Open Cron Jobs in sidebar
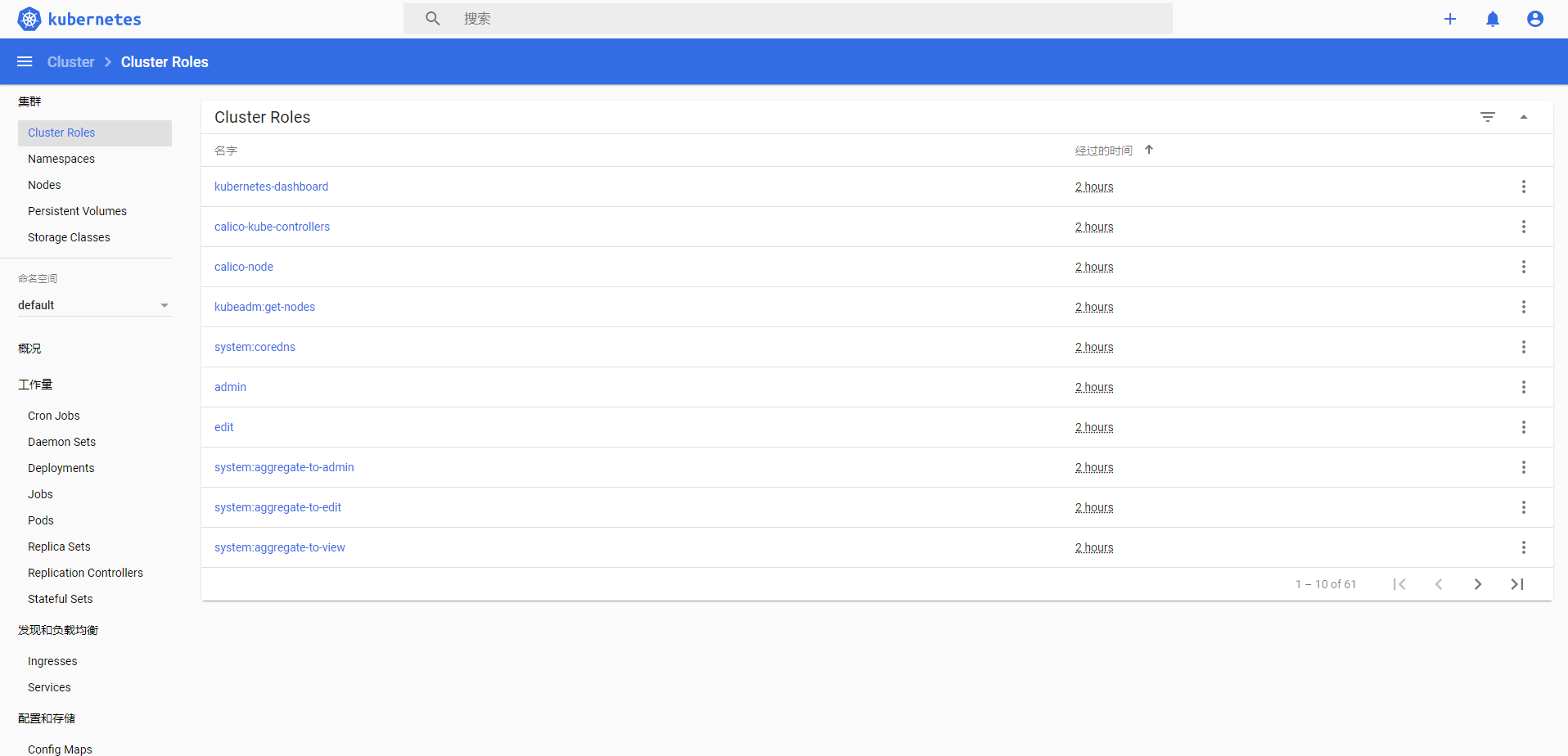Viewport: 1568px width, 756px height. (x=54, y=416)
